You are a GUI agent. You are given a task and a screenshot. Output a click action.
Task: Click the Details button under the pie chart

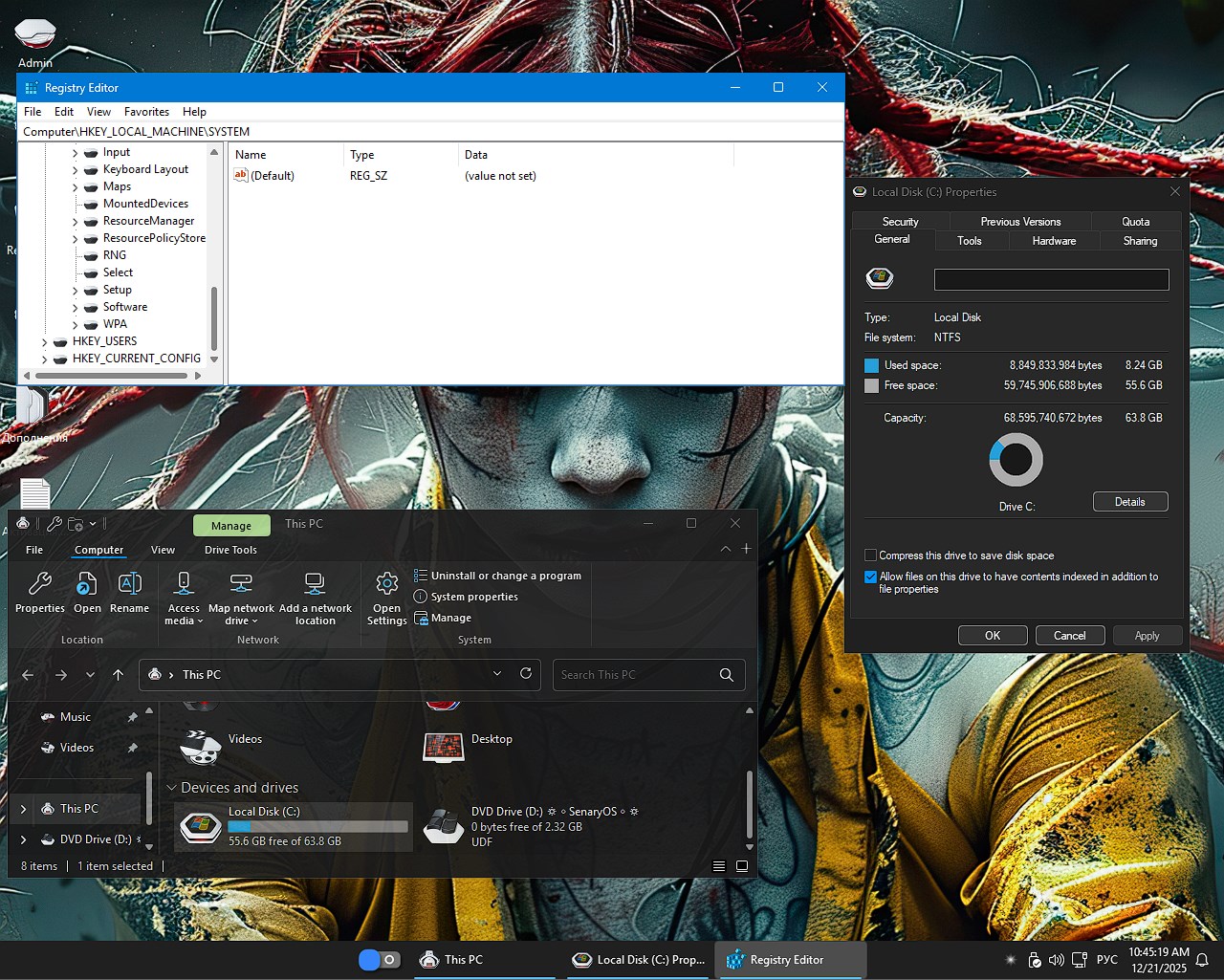click(1130, 501)
